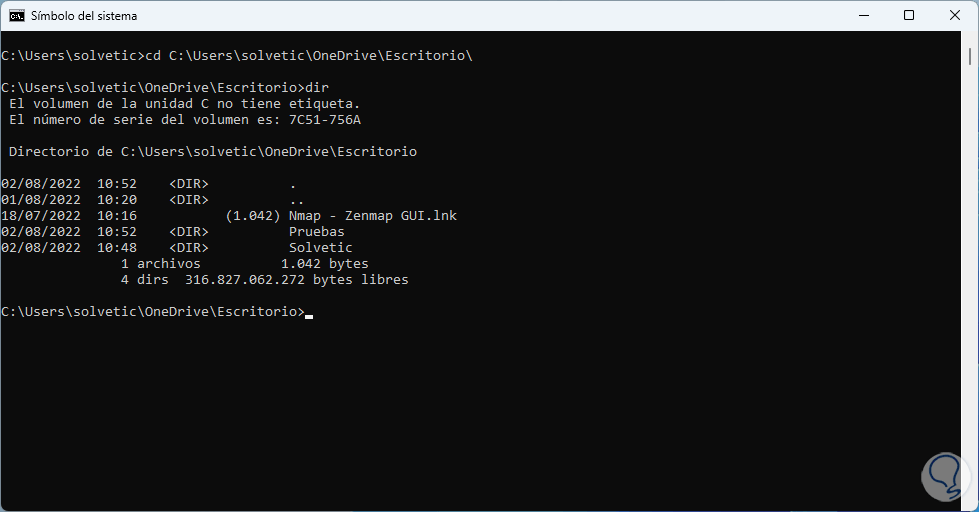Click the '316.827.062.272 bytes libres' text
This screenshot has width=979, height=512.
296,280
